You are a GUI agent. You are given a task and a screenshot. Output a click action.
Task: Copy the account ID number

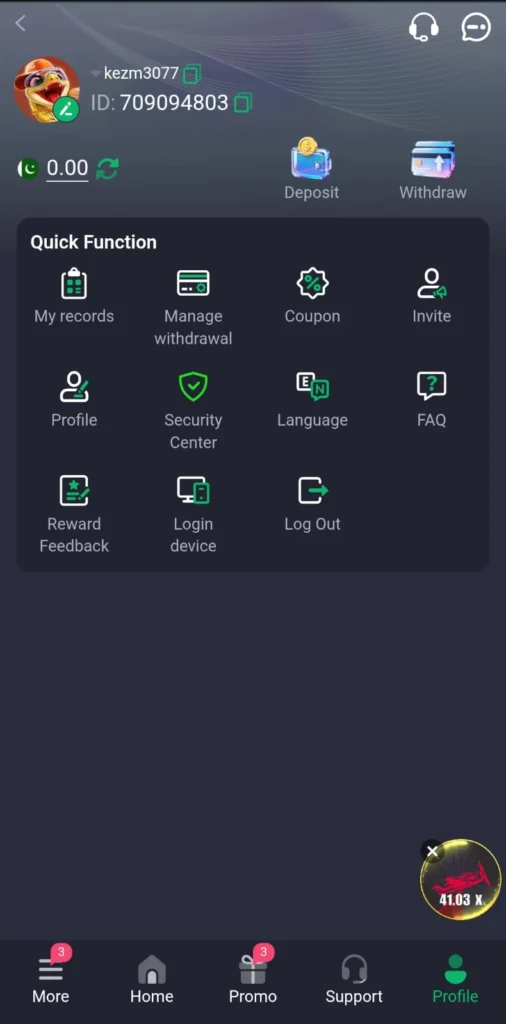click(242, 103)
